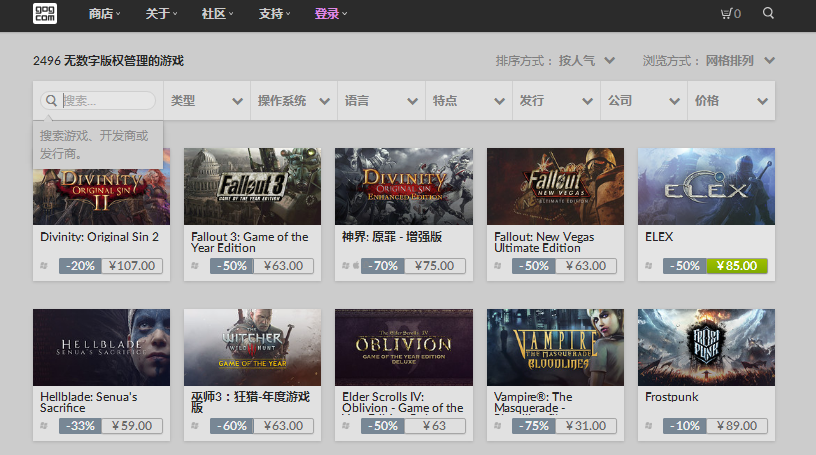Screen dimensions: 816x455
Task: Open the 操作系统 filter dropdown
Action: click(x=293, y=101)
